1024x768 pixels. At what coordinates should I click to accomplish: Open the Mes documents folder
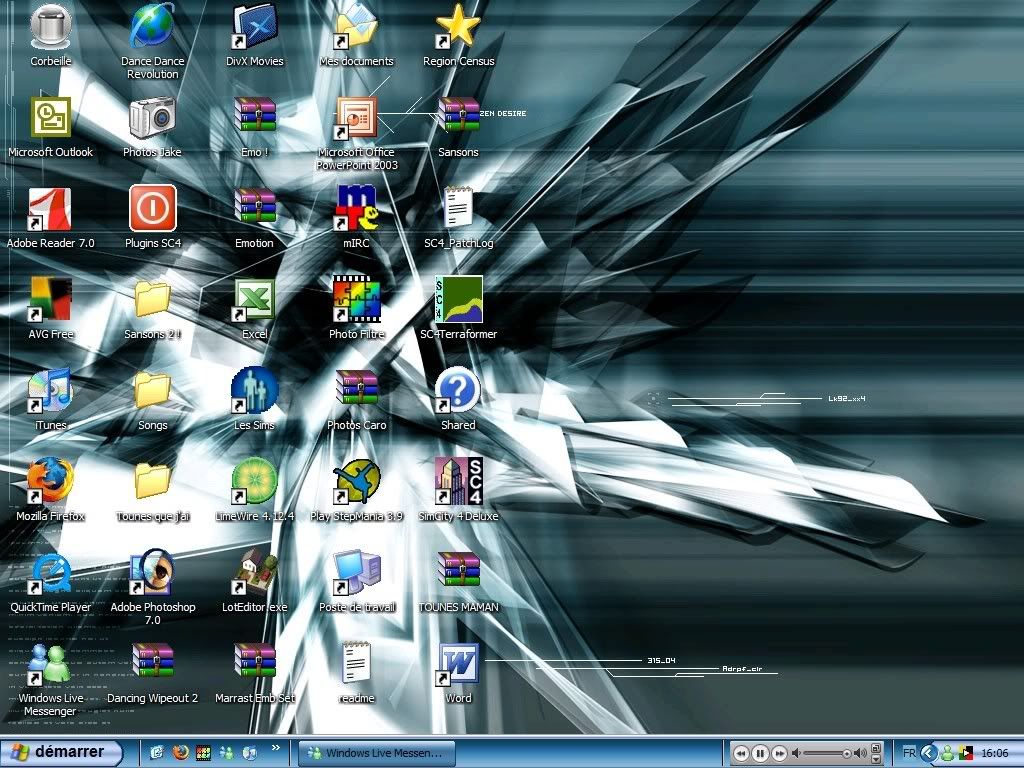coord(357,35)
